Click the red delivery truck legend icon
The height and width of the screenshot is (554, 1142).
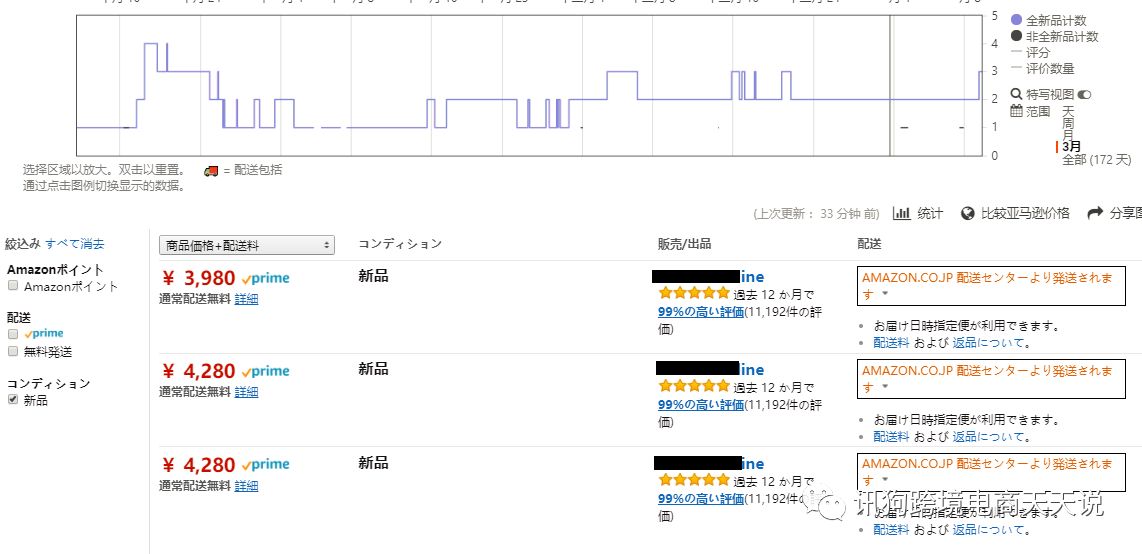(x=211, y=171)
